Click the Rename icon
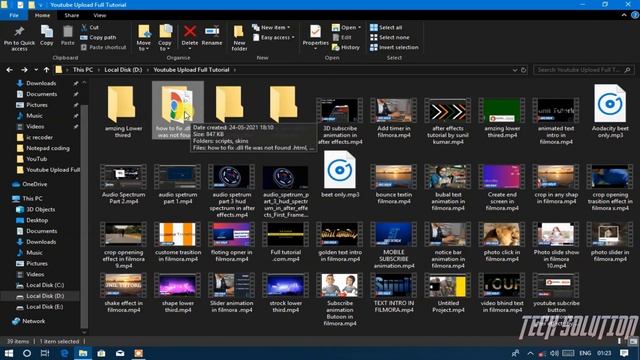Viewport: 640px width, 360px height. coord(212,31)
